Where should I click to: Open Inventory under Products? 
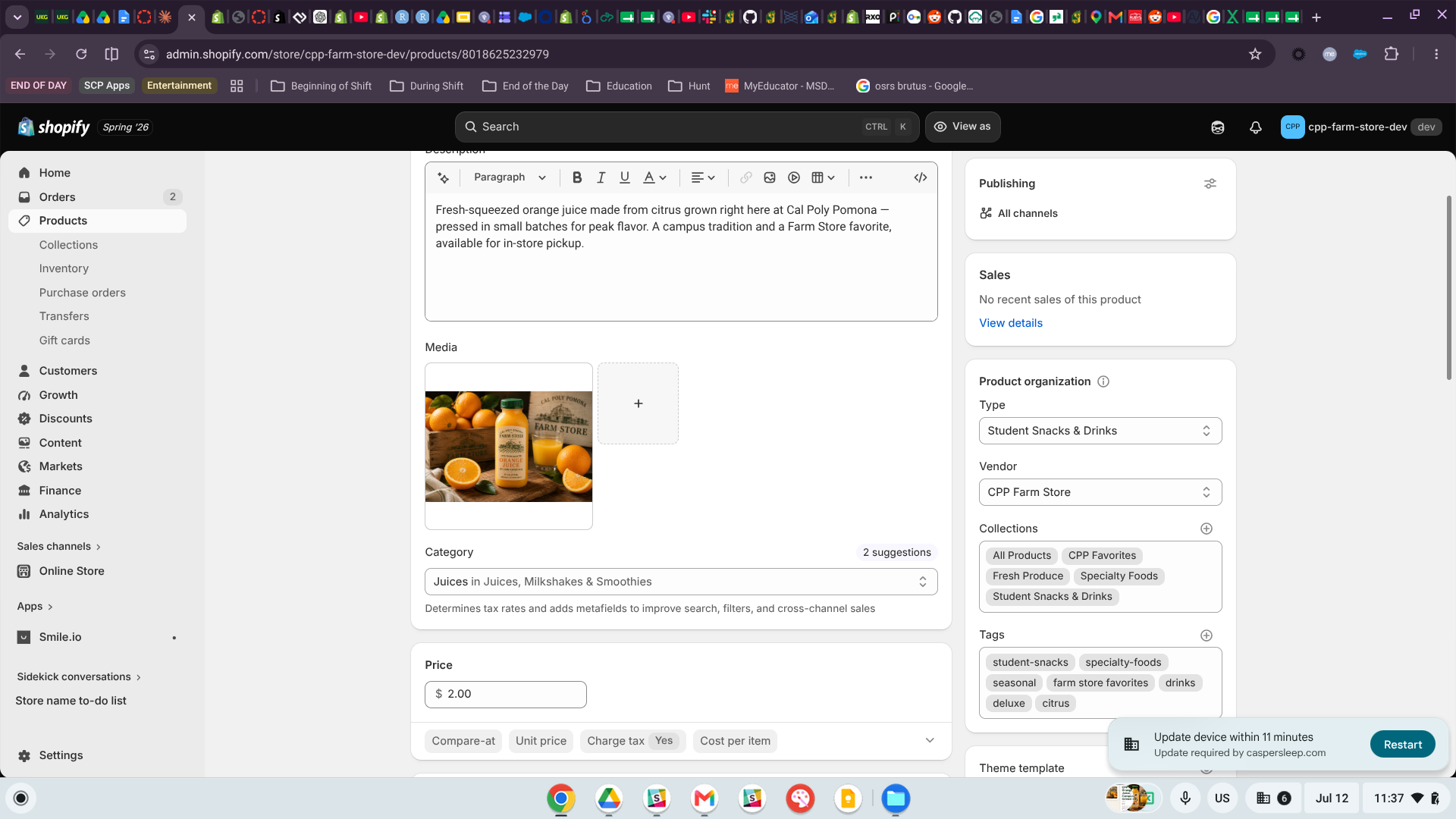coord(64,268)
